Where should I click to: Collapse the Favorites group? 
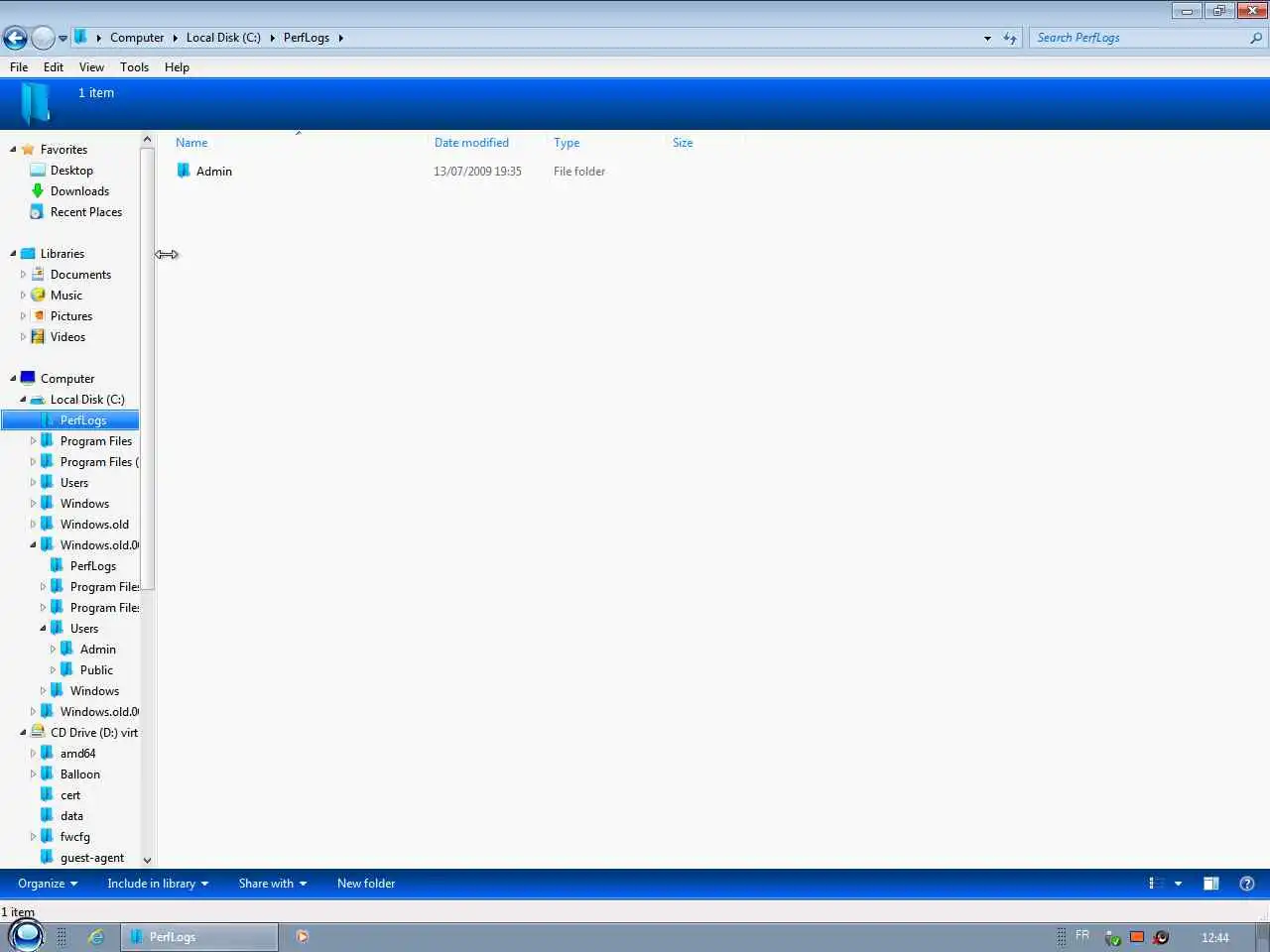[13, 150]
